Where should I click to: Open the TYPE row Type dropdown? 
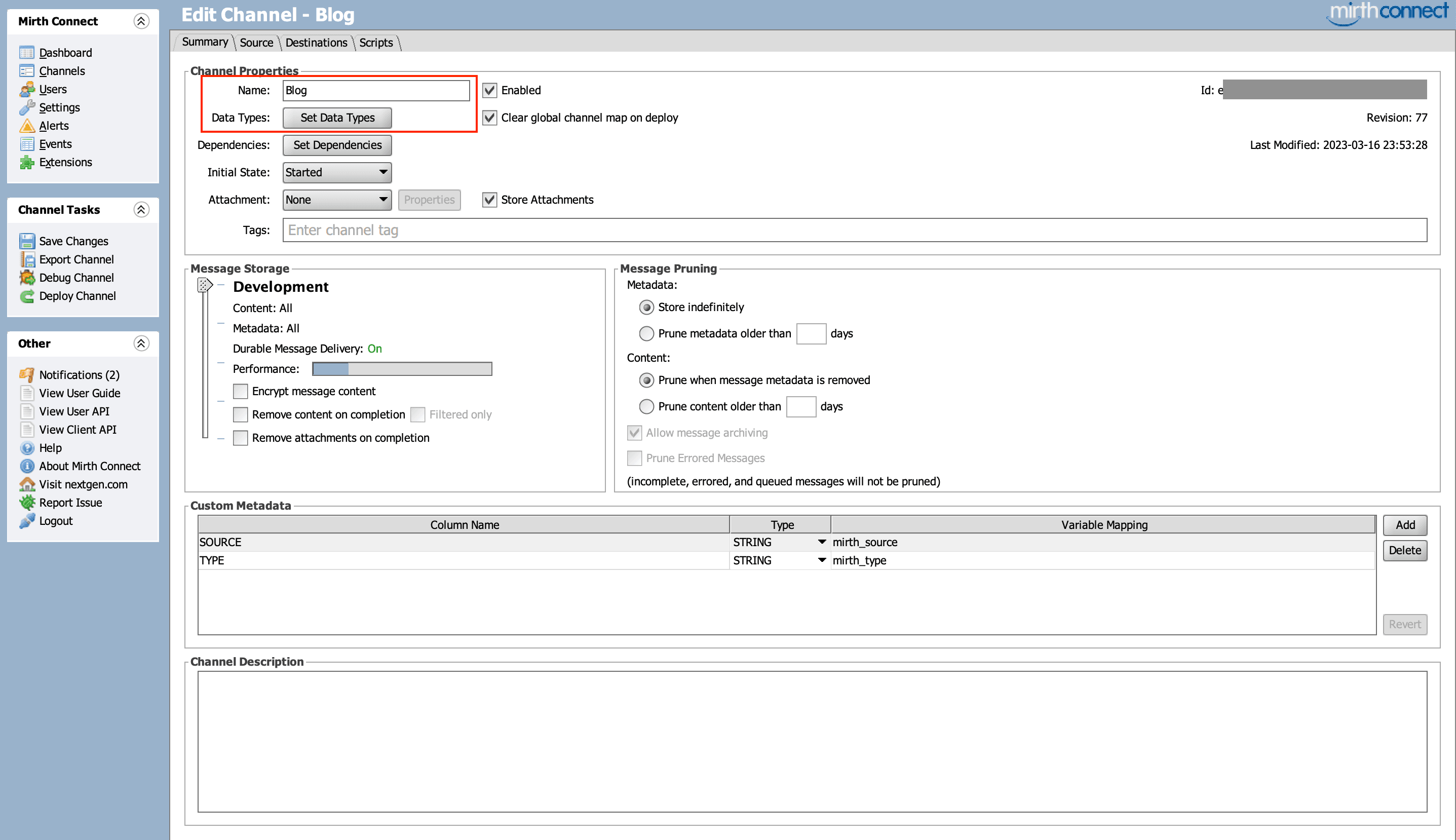coord(780,560)
